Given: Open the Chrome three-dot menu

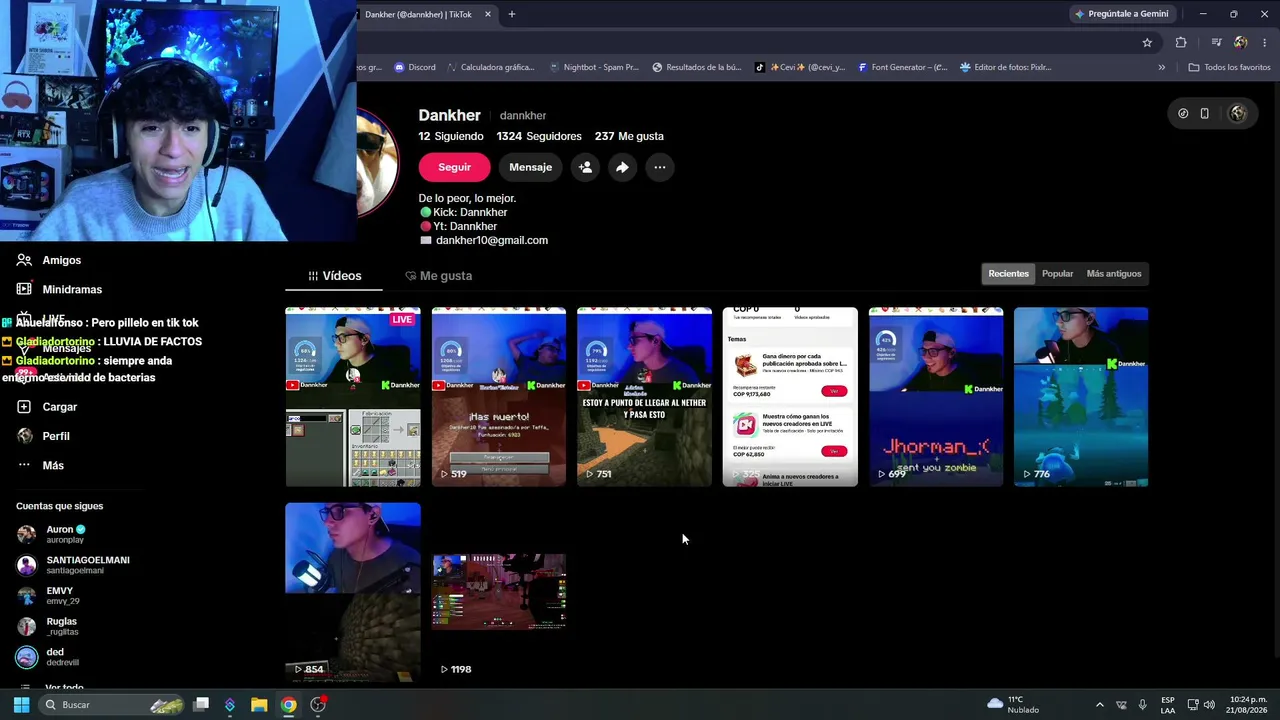Looking at the screenshot, I should [1265, 42].
